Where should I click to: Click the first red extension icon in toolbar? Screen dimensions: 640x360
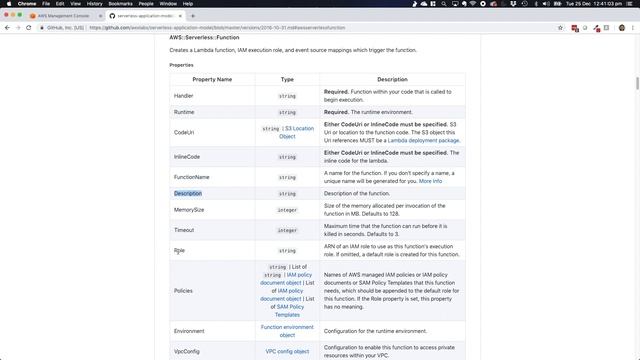(575, 28)
